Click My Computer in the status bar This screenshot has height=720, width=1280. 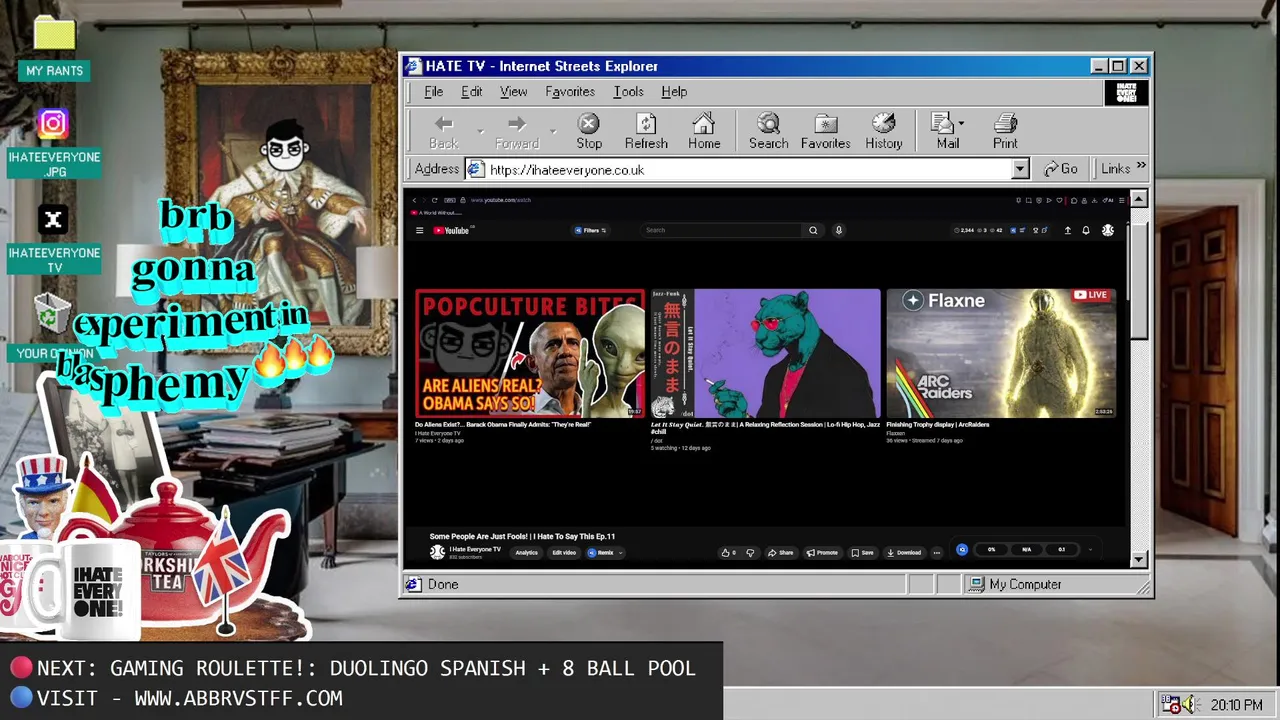coord(1025,584)
